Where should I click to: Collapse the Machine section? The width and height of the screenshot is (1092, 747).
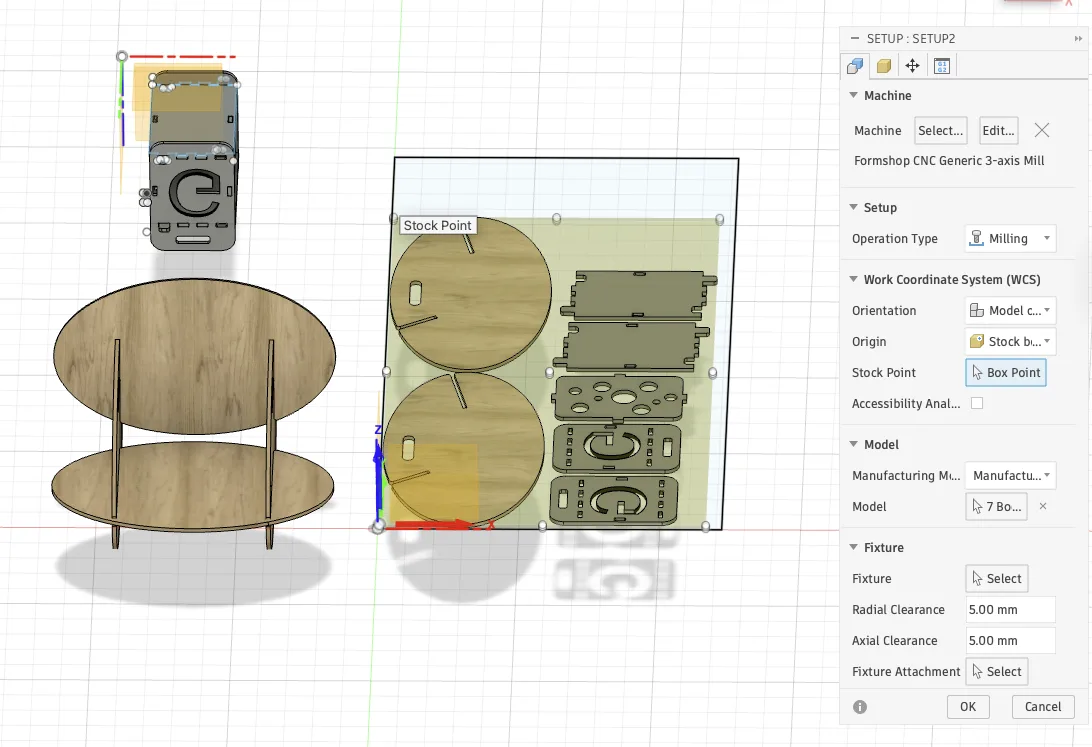coord(853,95)
